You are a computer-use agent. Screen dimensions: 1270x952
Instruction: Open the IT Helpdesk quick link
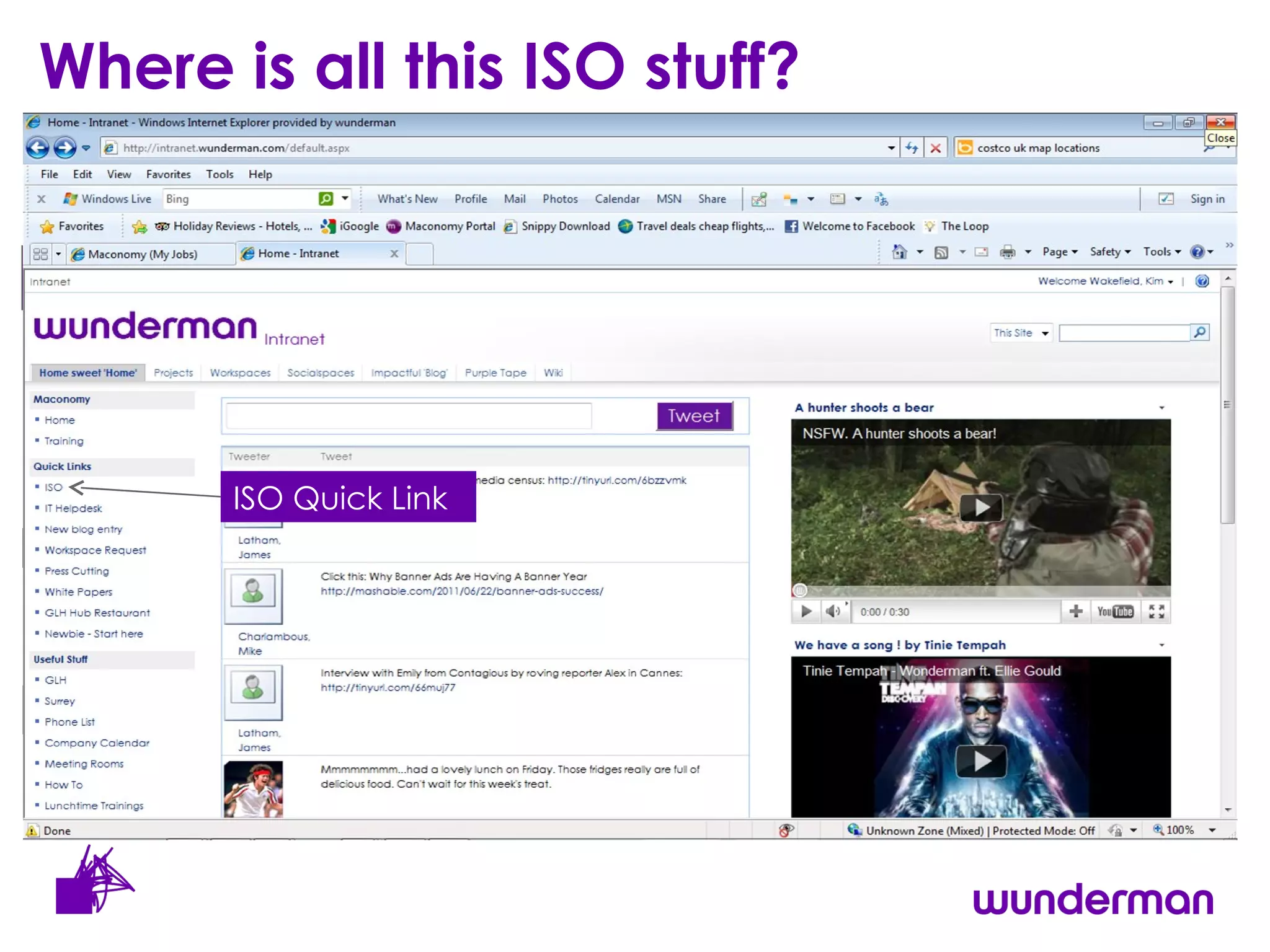pos(73,508)
